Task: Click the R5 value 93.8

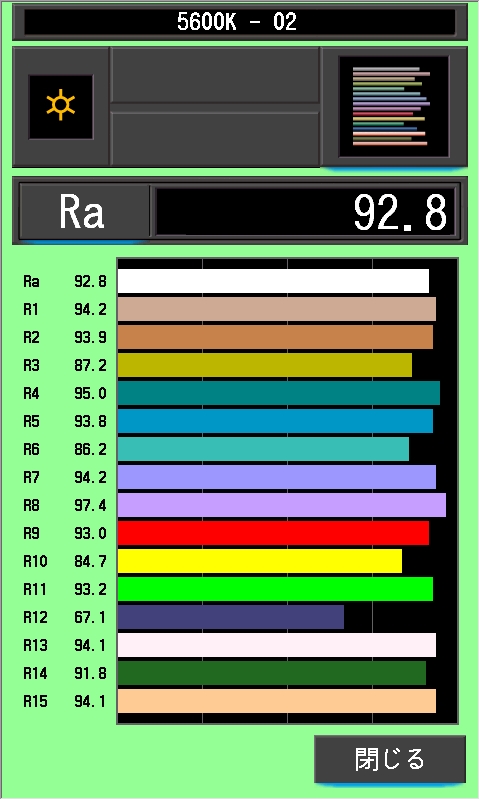Action: 91,421
